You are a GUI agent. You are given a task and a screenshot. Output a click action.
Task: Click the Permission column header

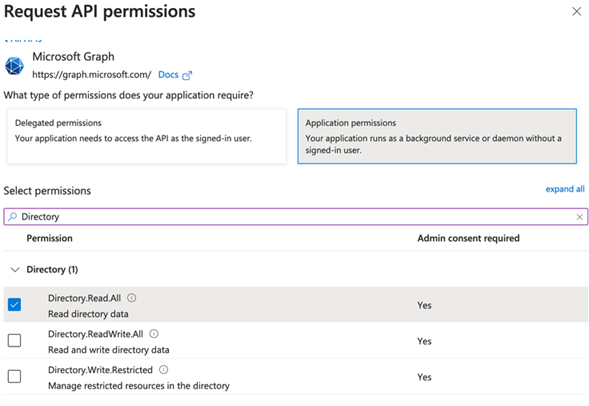click(x=49, y=238)
